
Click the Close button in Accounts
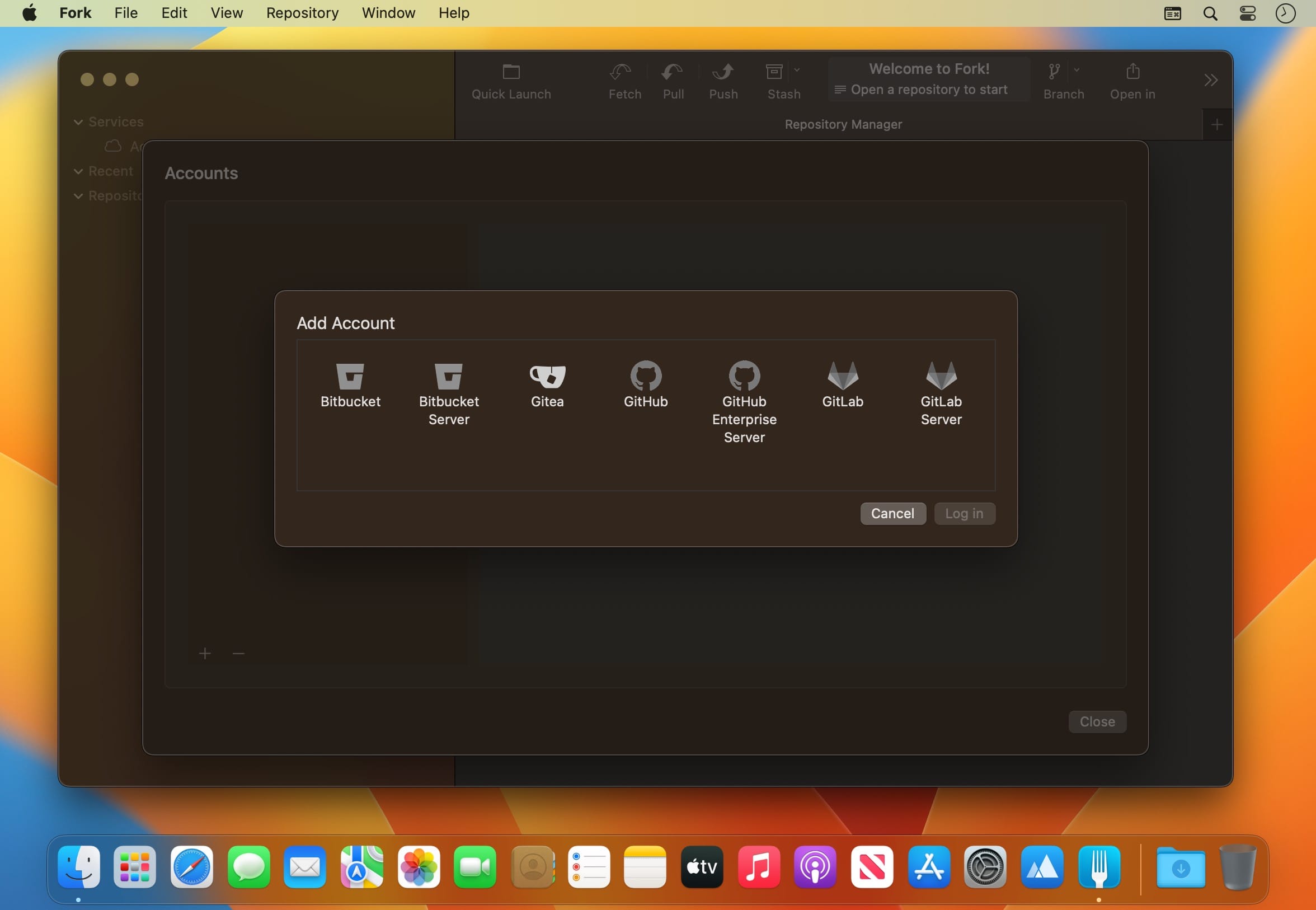pos(1097,721)
